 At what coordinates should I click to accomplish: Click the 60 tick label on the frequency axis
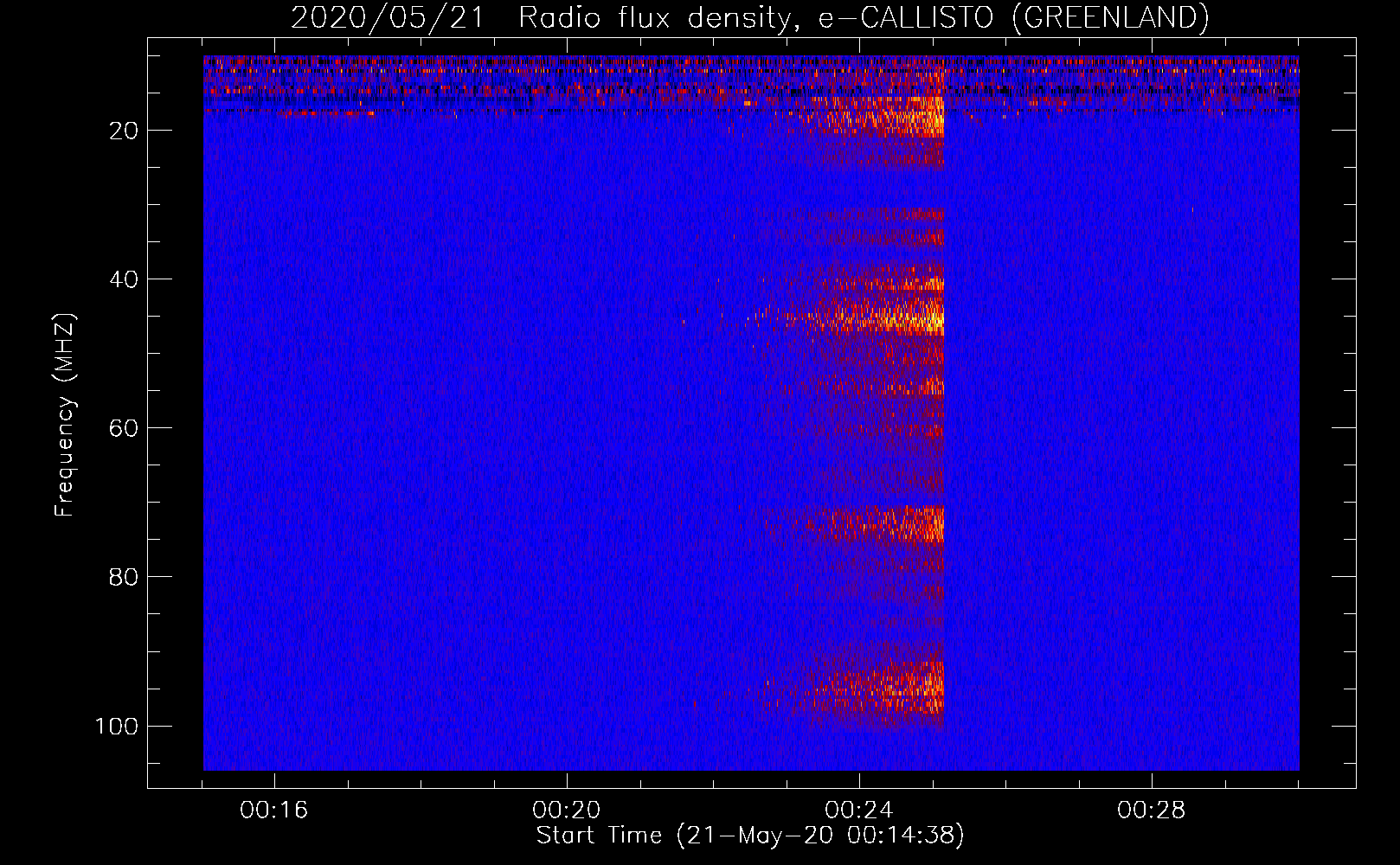click(124, 428)
